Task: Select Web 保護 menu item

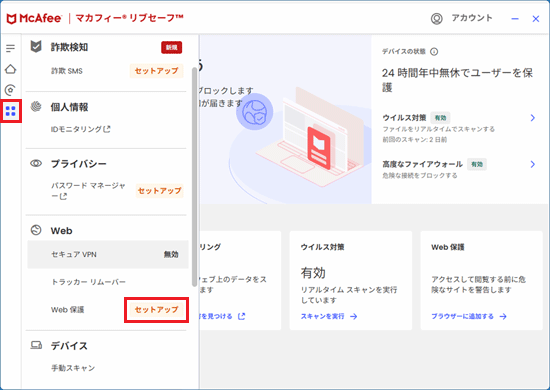Action: 68,310
